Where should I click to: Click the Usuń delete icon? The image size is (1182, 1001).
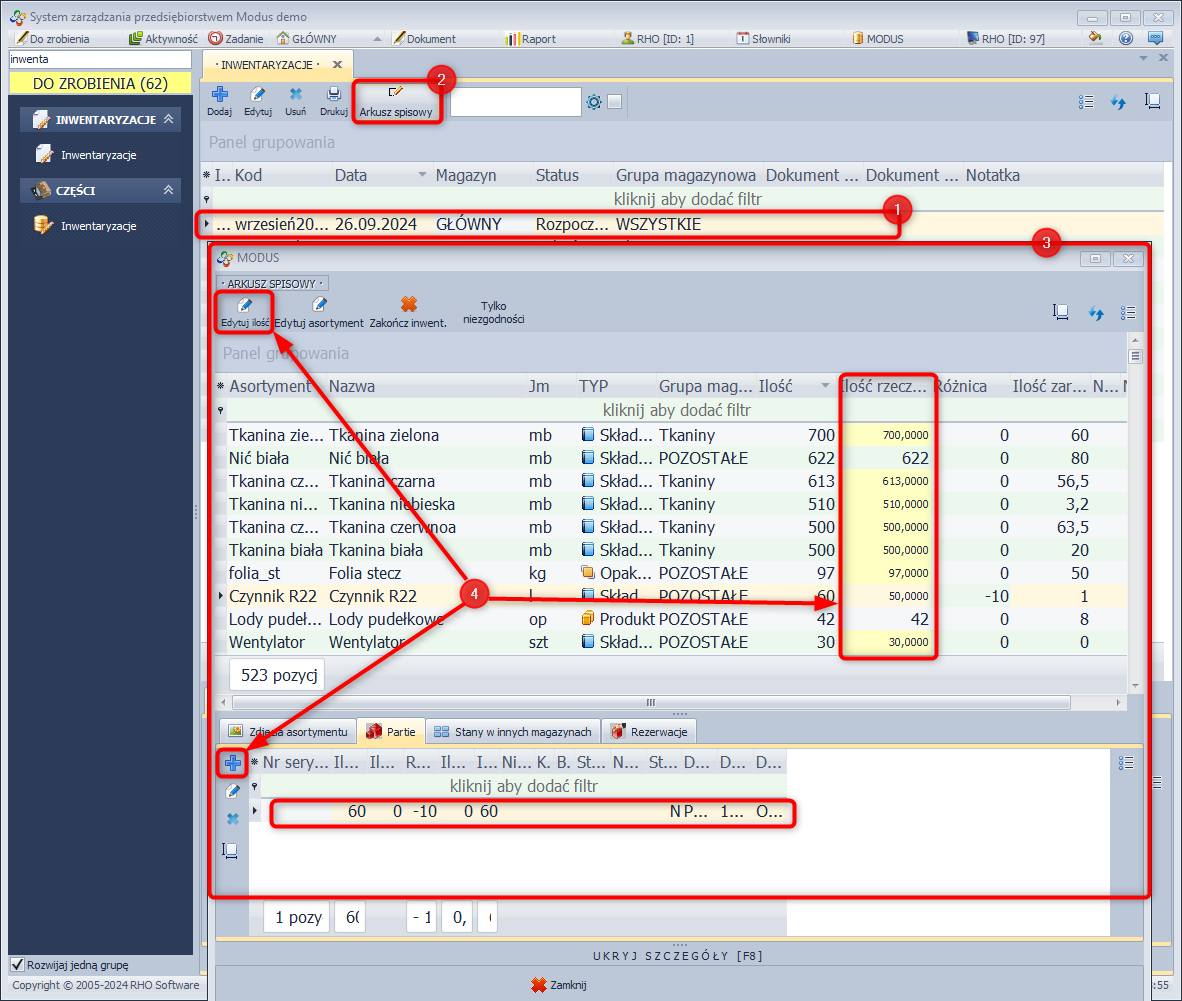click(x=295, y=95)
